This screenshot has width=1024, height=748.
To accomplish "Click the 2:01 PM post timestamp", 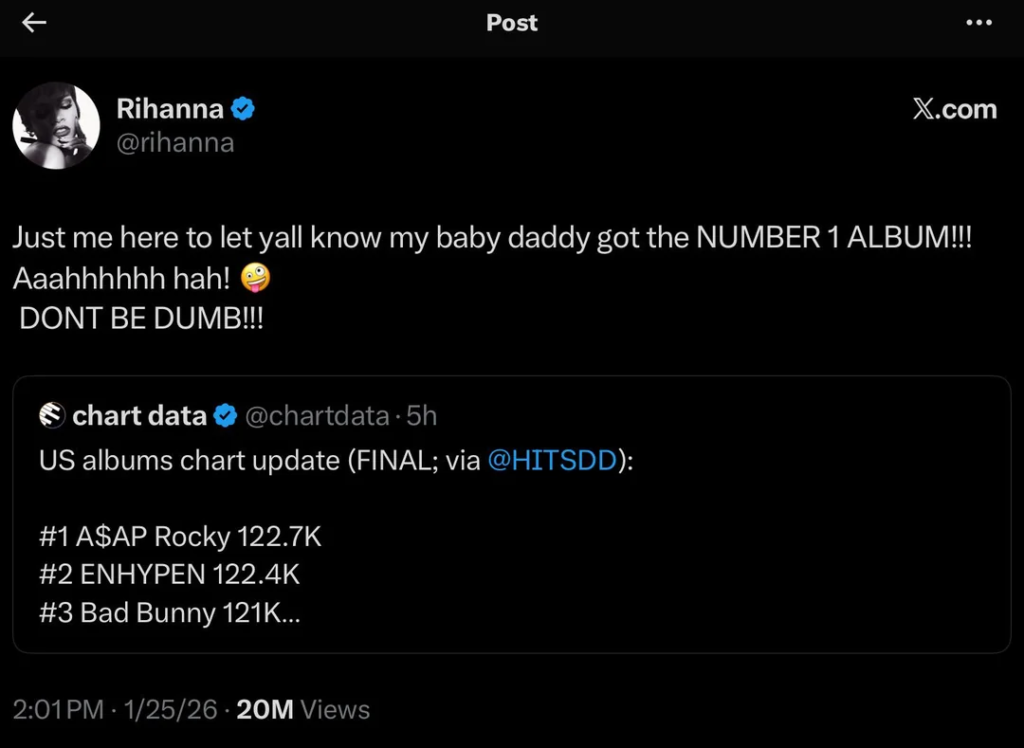I will point(58,710).
